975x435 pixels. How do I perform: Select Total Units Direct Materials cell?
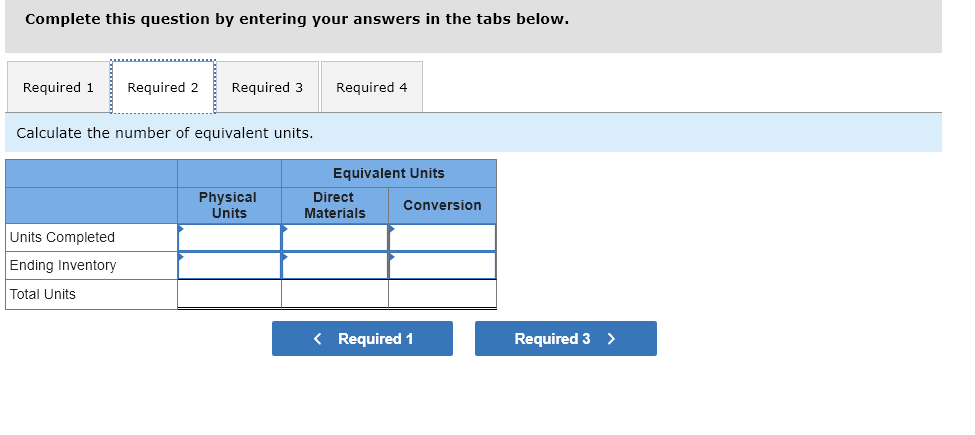[x=335, y=294]
